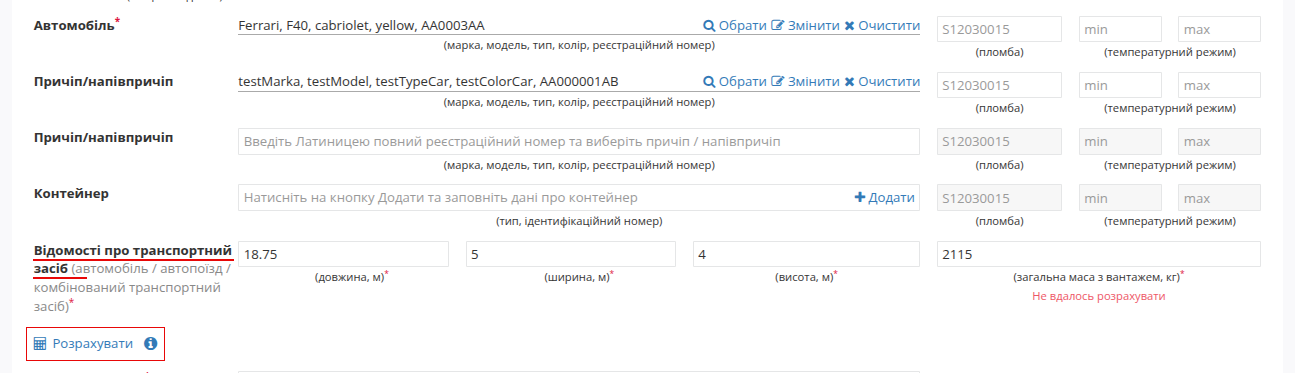Click the 'Відомості про транспортний засіб' label
1295x373 pixels.
point(133,259)
